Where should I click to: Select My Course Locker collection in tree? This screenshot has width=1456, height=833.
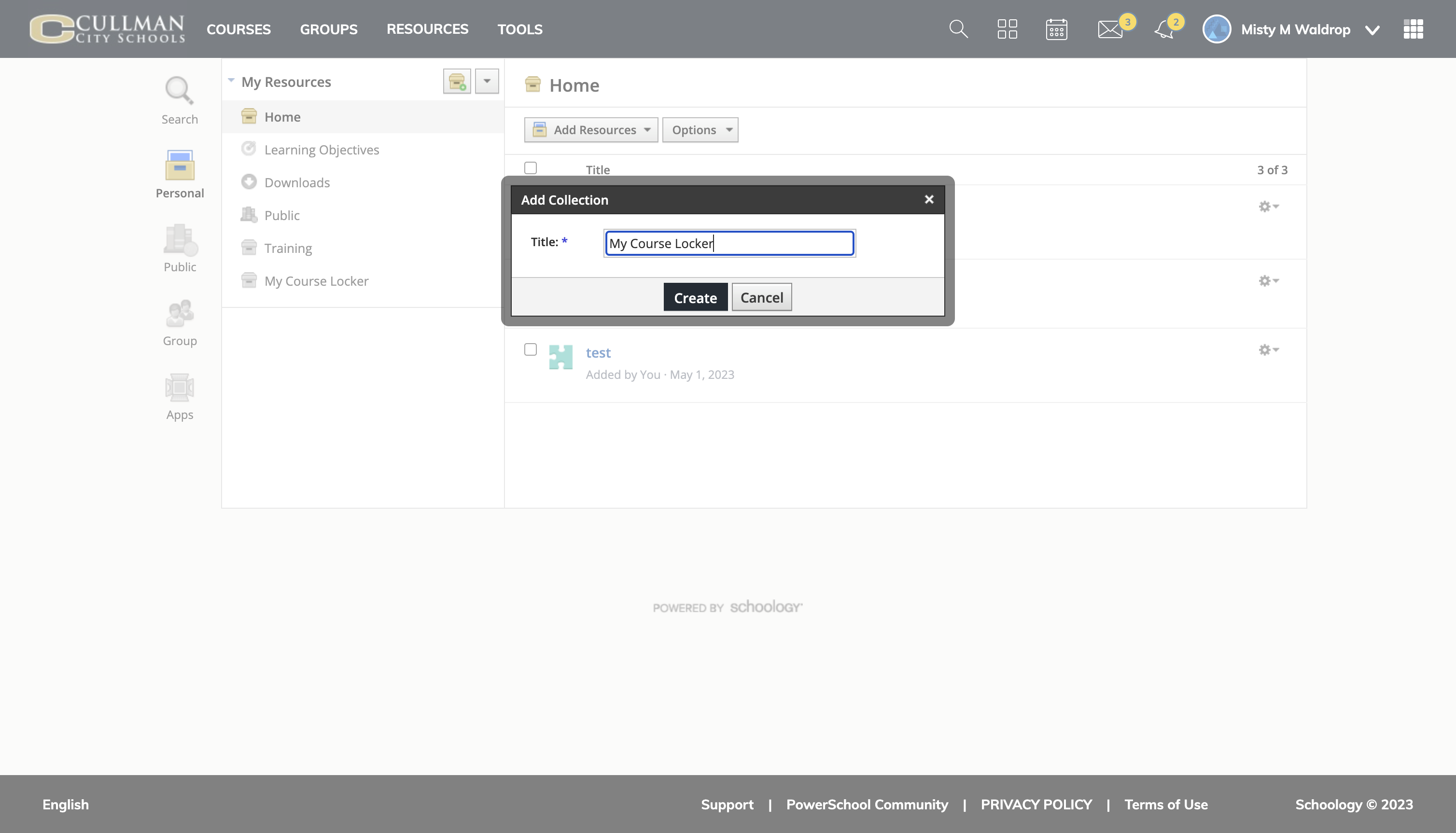coord(363,281)
